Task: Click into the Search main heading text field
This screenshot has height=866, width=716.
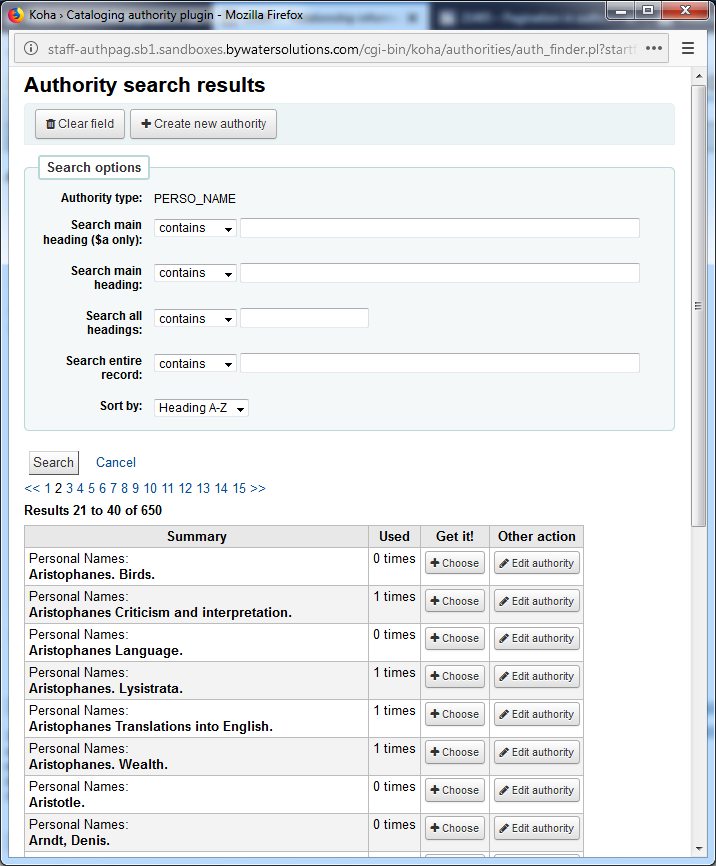Action: [439, 273]
